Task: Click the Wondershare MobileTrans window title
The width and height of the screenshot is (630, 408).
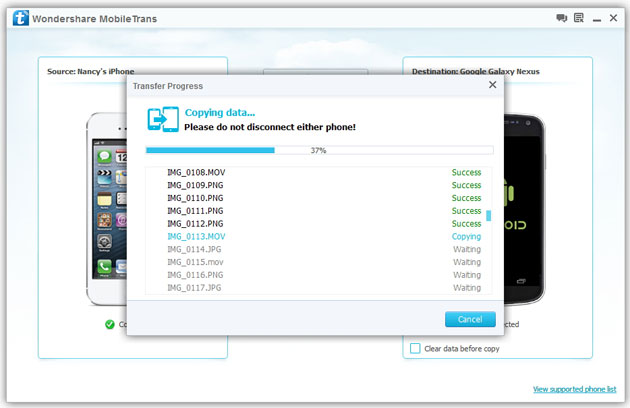Action: (x=94, y=19)
